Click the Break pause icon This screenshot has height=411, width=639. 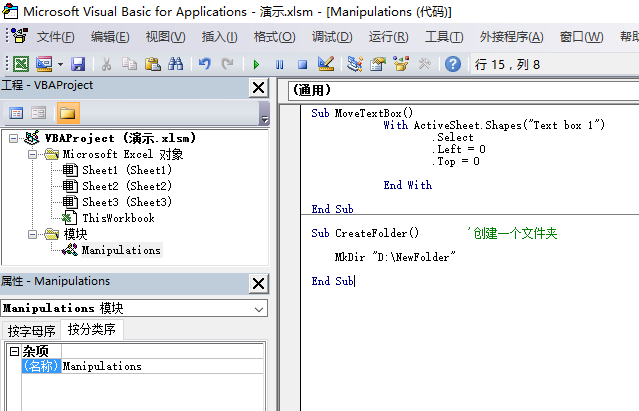pyautogui.click(x=280, y=64)
